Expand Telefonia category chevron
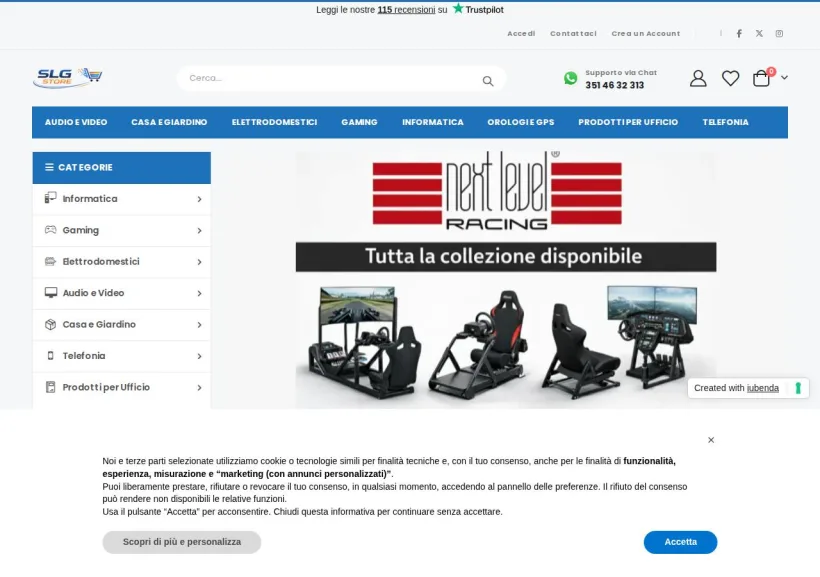Screen dimensions: 820x577 point(199,356)
